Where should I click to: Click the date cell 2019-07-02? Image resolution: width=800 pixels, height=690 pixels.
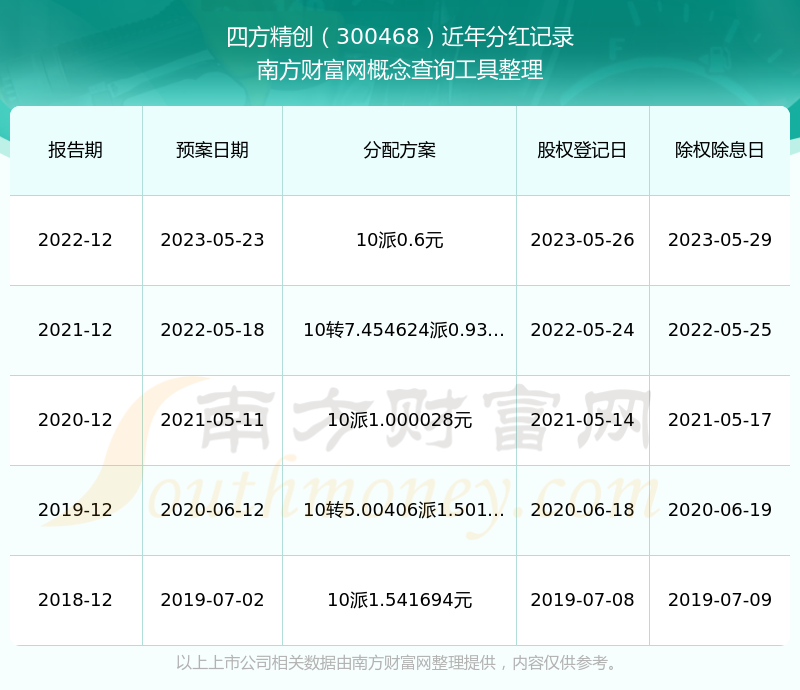tap(212, 600)
